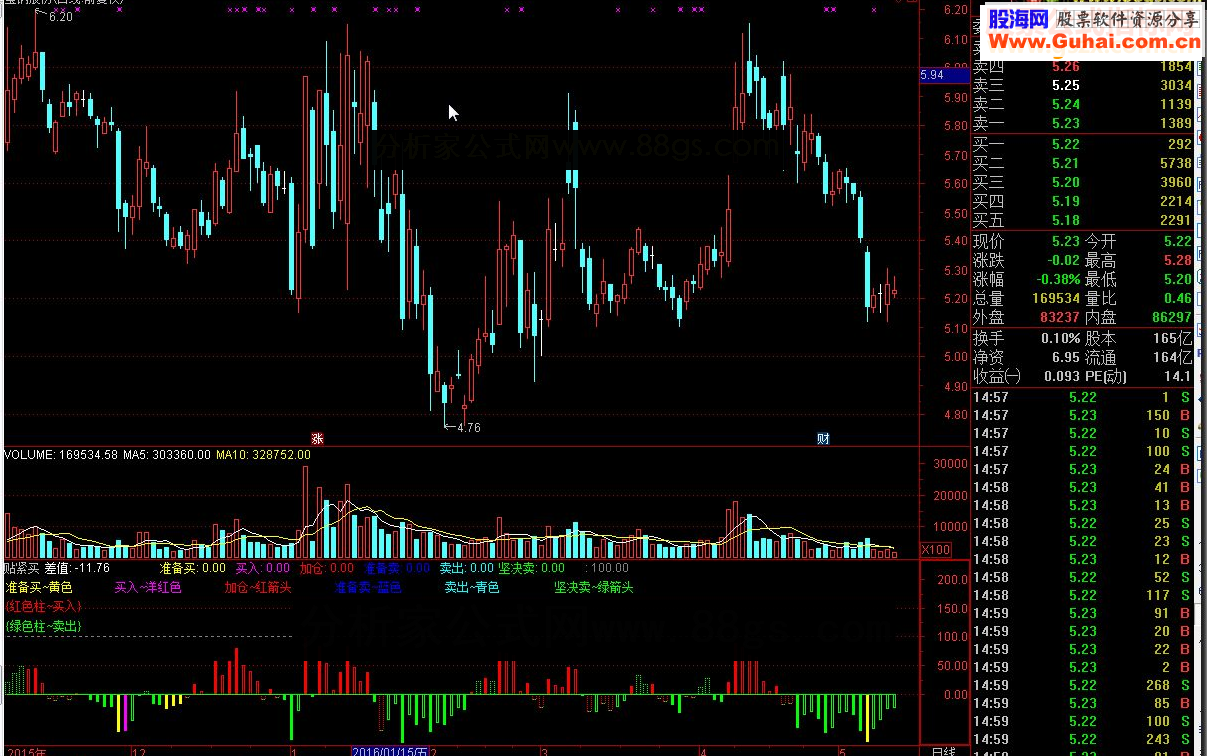Screen dimensions: 1207x756
Task: Click the 买入~洋红色 legend label
Action: 148,587
